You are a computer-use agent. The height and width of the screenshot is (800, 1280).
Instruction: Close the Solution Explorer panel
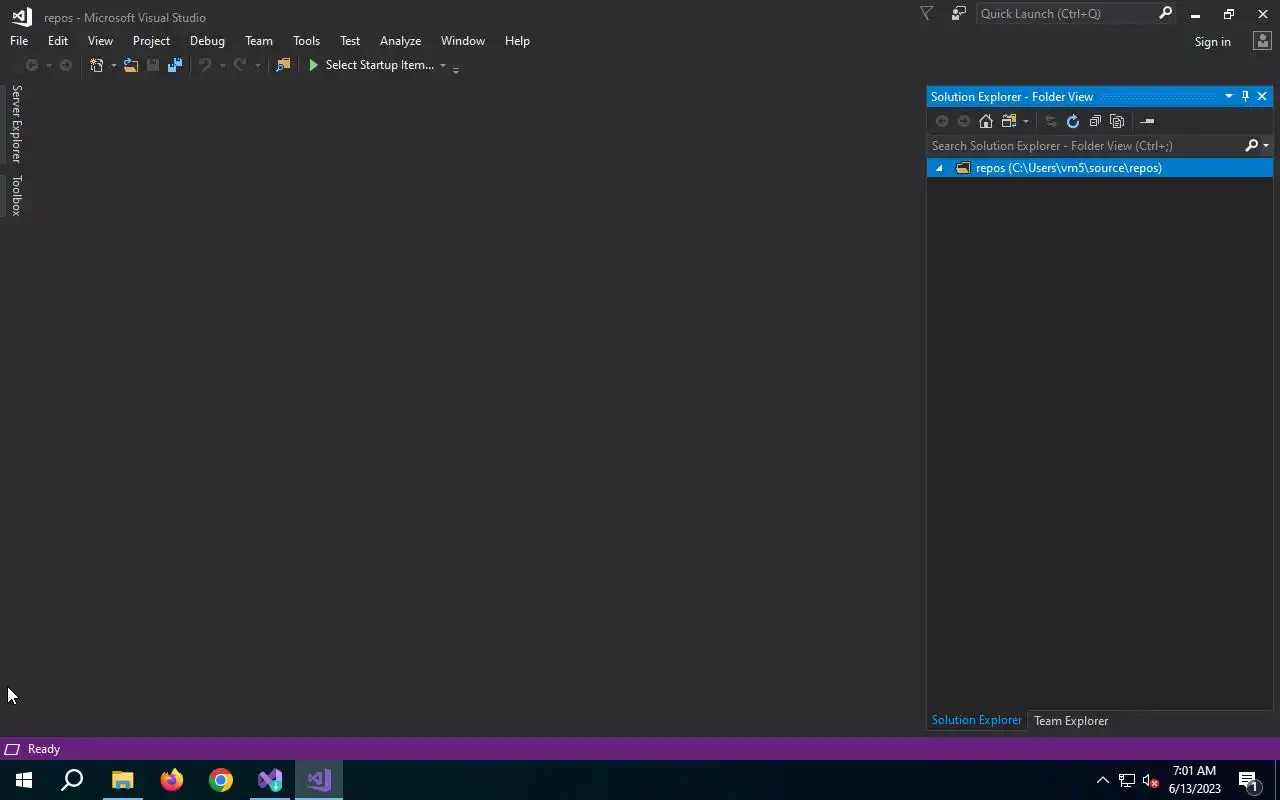[x=1262, y=96]
